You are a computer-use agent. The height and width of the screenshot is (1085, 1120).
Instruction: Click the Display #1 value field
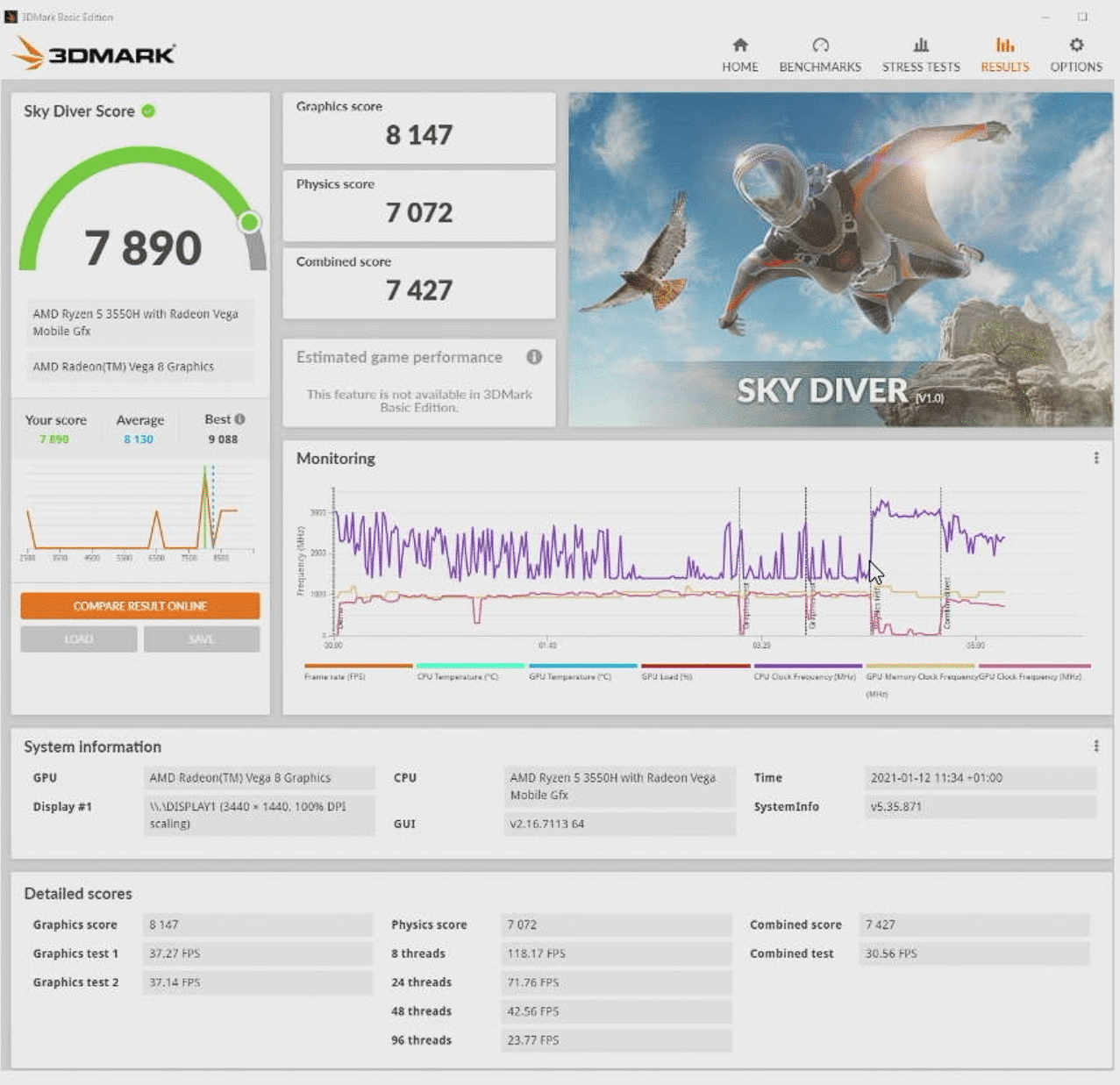(x=260, y=815)
